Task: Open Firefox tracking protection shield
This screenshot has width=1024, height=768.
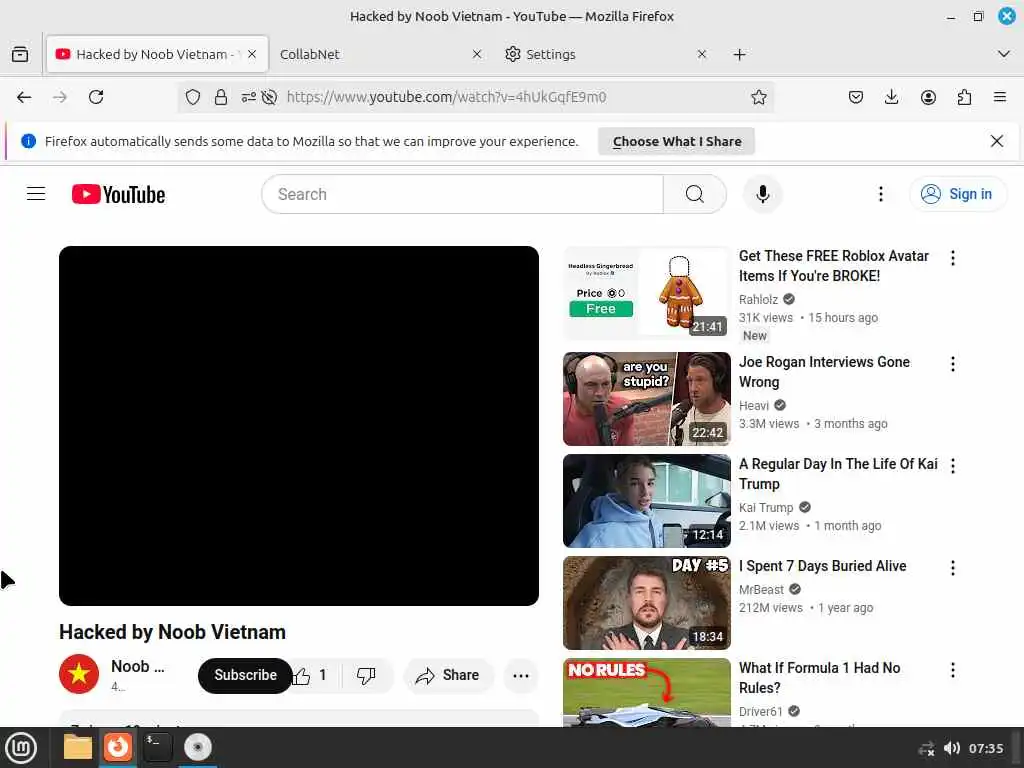Action: click(x=193, y=97)
